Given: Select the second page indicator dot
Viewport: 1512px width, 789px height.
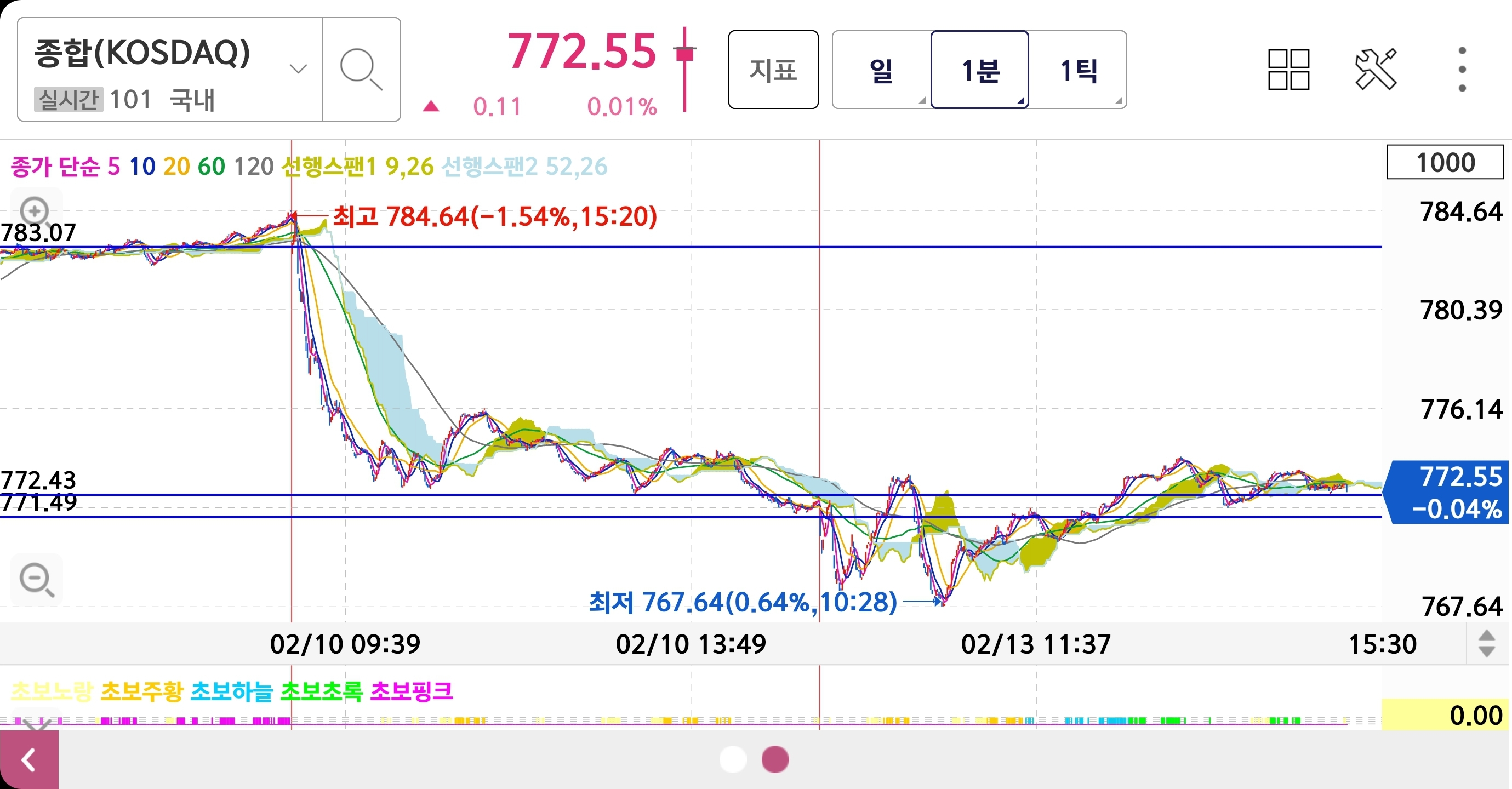Looking at the screenshot, I should (x=775, y=759).
